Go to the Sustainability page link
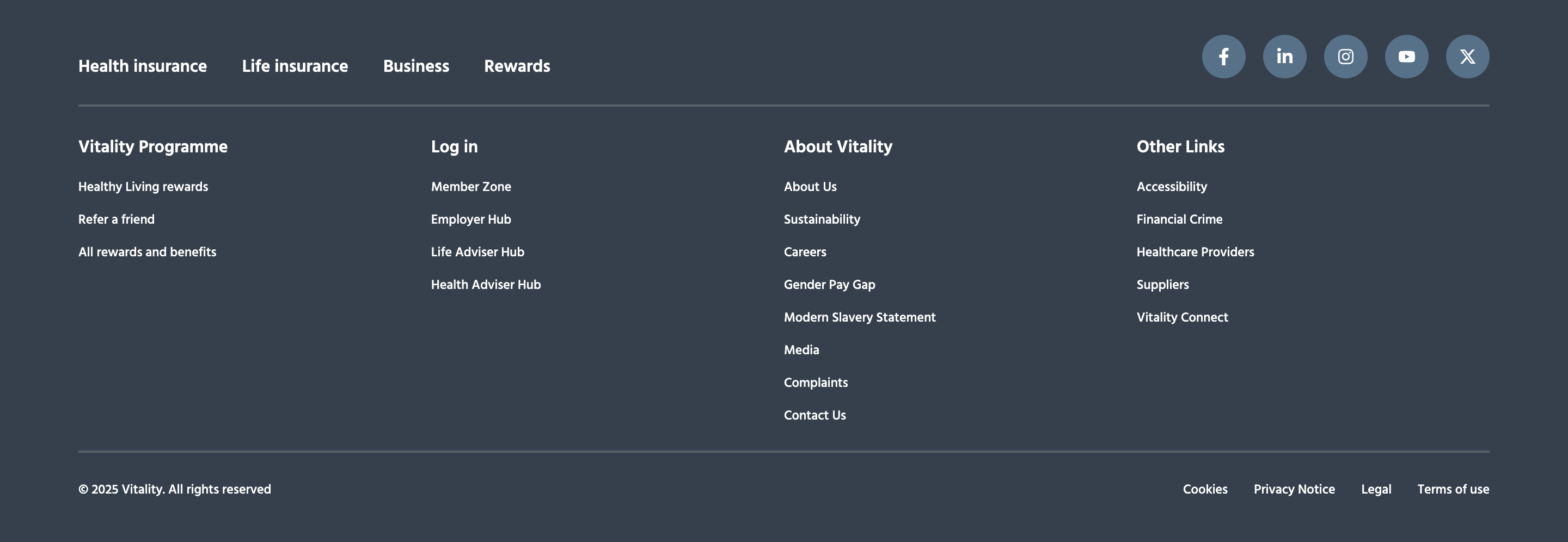The image size is (1568, 542). pos(822,220)
